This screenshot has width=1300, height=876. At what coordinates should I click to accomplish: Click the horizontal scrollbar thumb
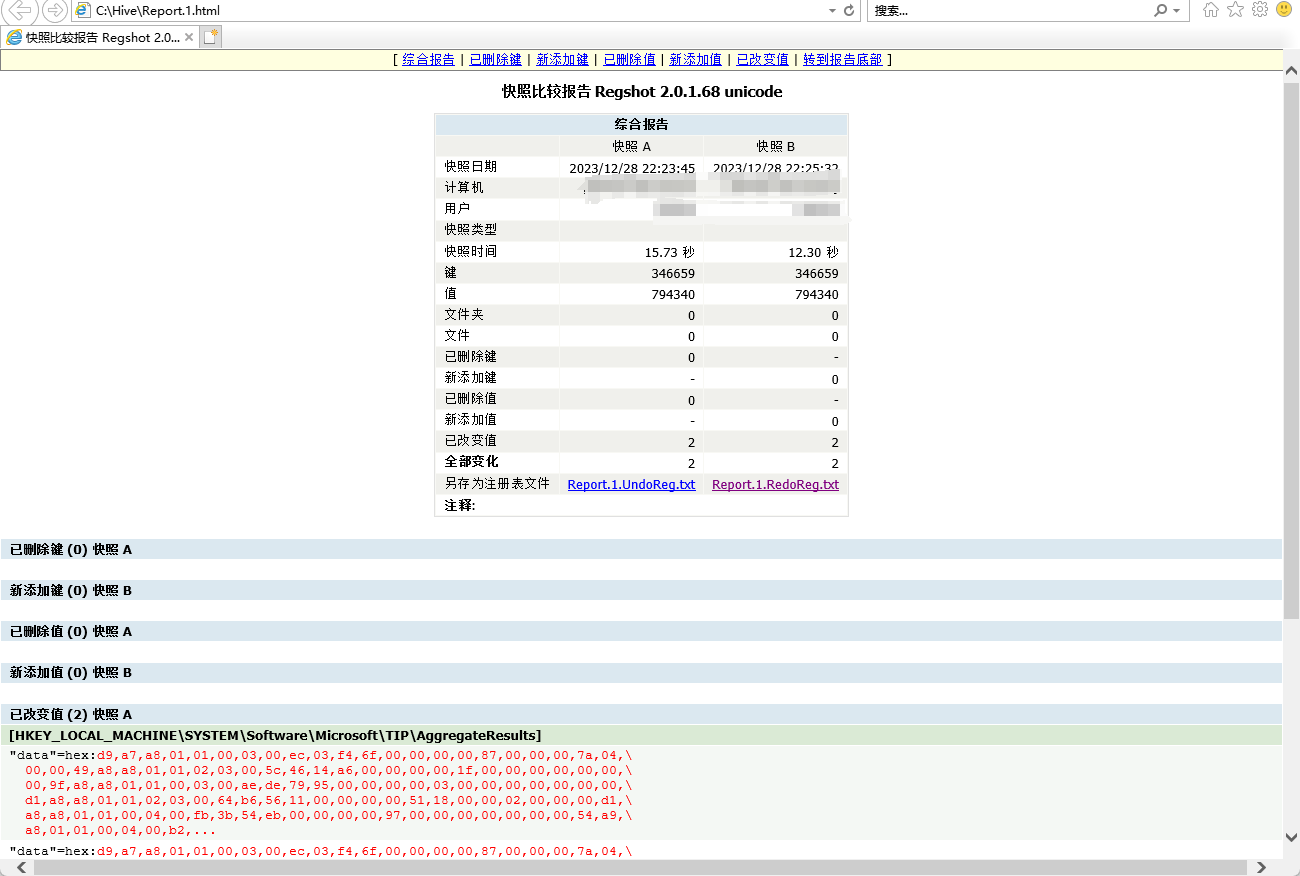[x=640, y=867]
